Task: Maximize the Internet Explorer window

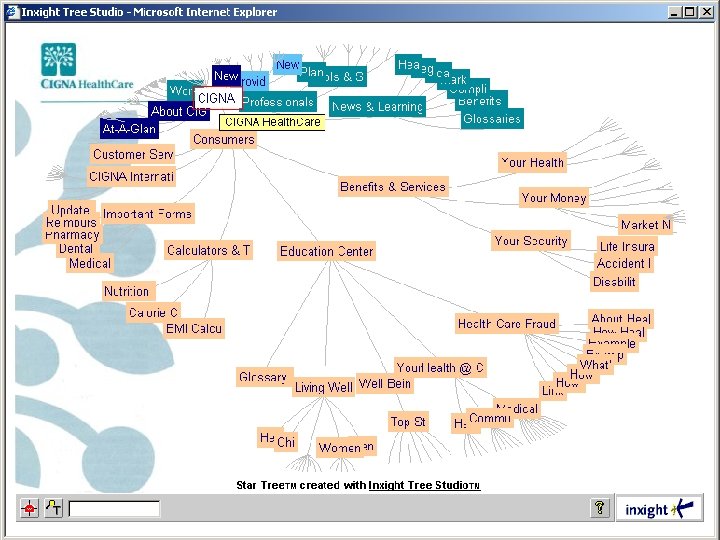Action: (689, 12)
